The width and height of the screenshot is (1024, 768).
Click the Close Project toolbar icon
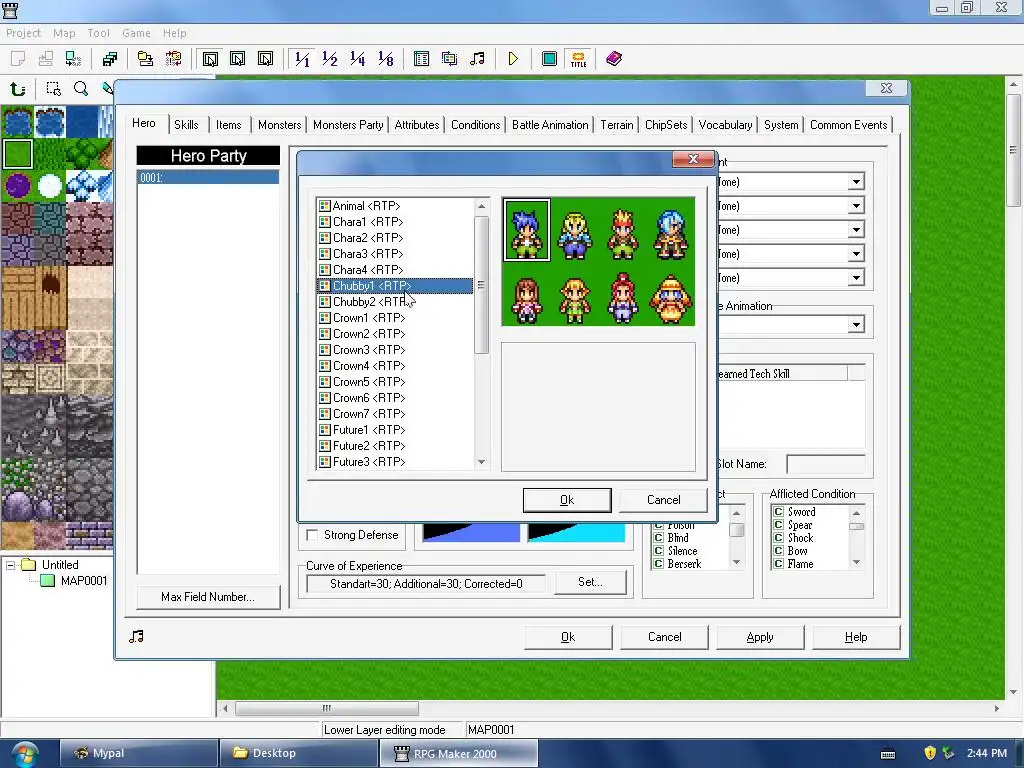[x=73, y=59]
